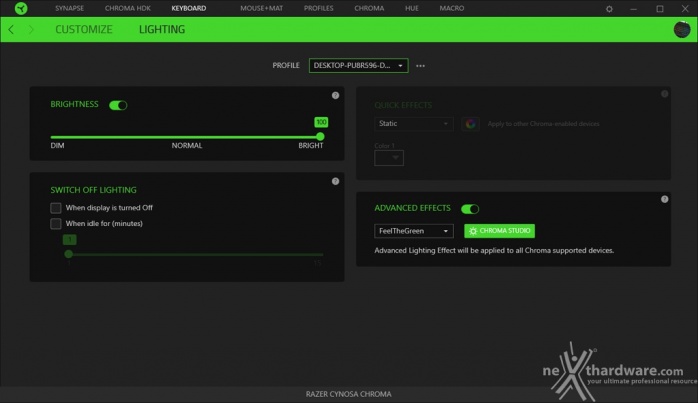Viewport: 698px width, 403px height.
Task: Show help for Switch Off Lighting panel
Action: point(335,181)
